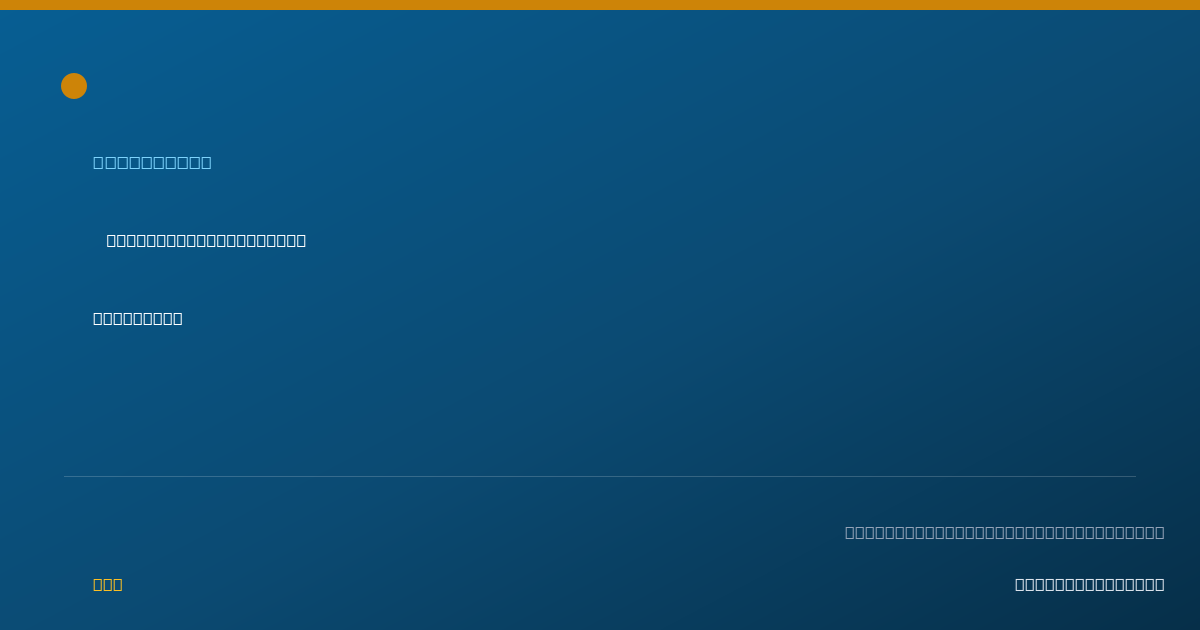Click the white footer text at bottom right
The image size is (1200, 630).
1090,584
